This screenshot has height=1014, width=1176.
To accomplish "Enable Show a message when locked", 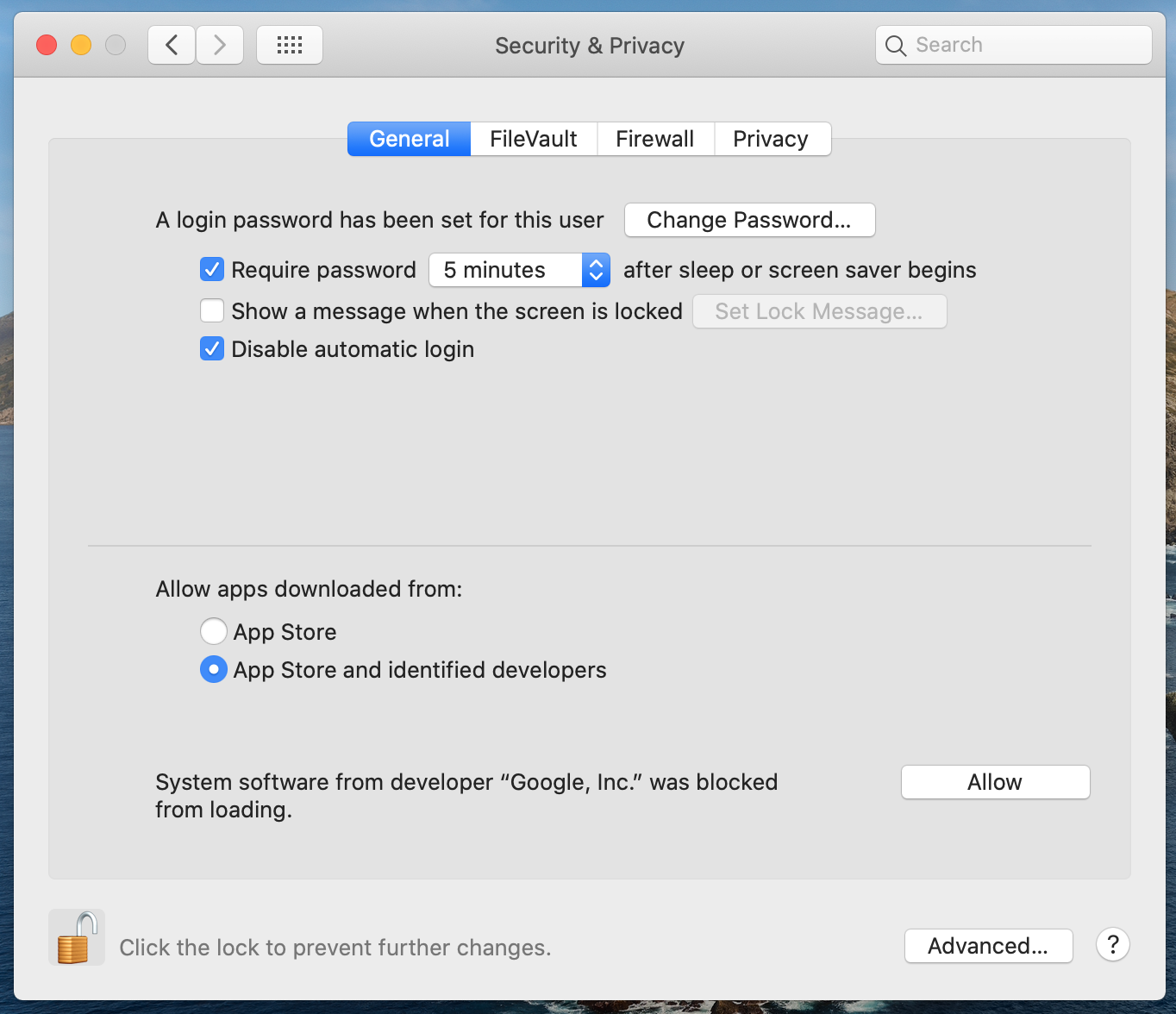I will click(212, 310).
